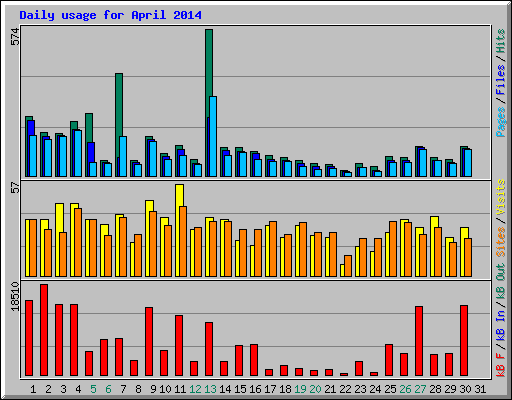Click the kB In legend label

(501, 326)
